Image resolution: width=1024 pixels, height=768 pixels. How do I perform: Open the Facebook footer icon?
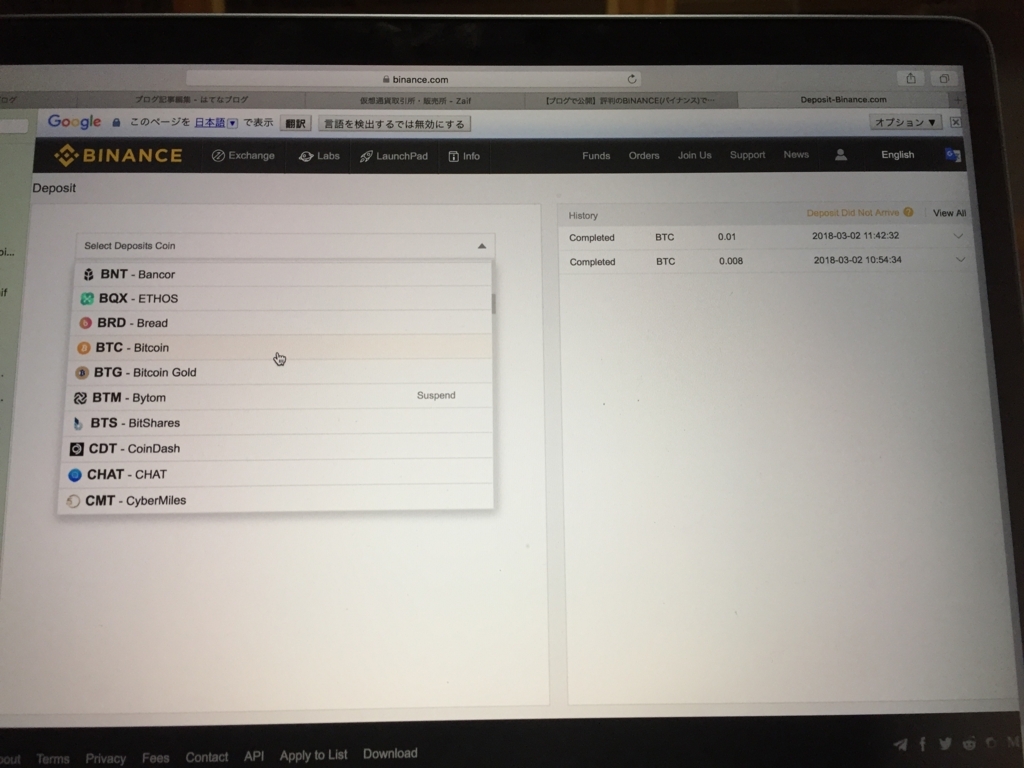click(x=923, y=744)
